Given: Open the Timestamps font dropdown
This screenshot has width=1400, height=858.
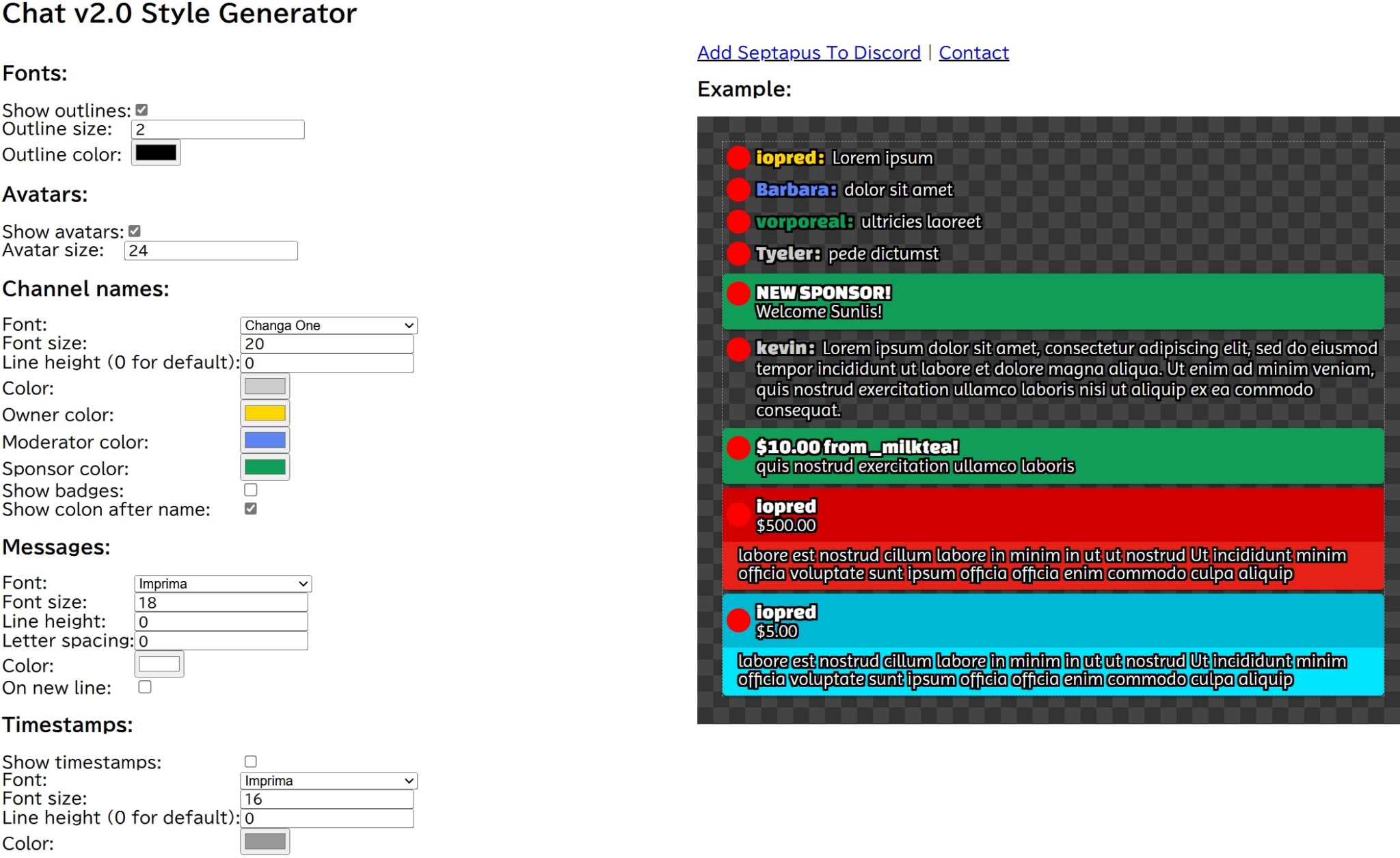Looking at the screenshot, I should coord(329,781).
